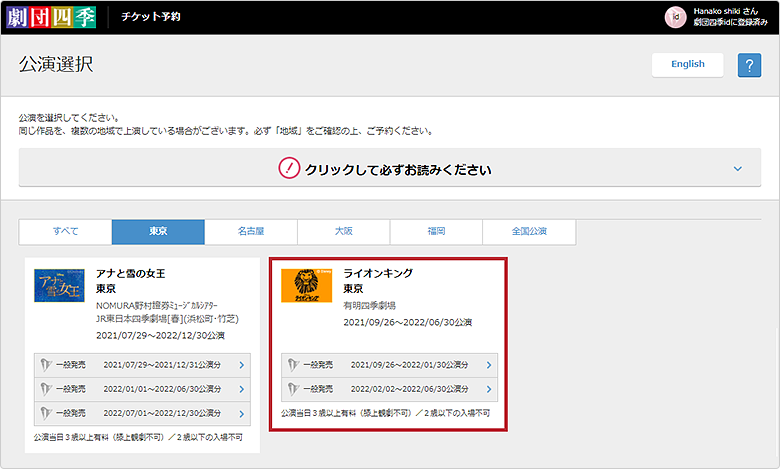The height and width of the screenshot is (469, 780).
Task: Click arrow on 2021/09/26～2022/01/30 row
Action: click(x=489, y=365)
